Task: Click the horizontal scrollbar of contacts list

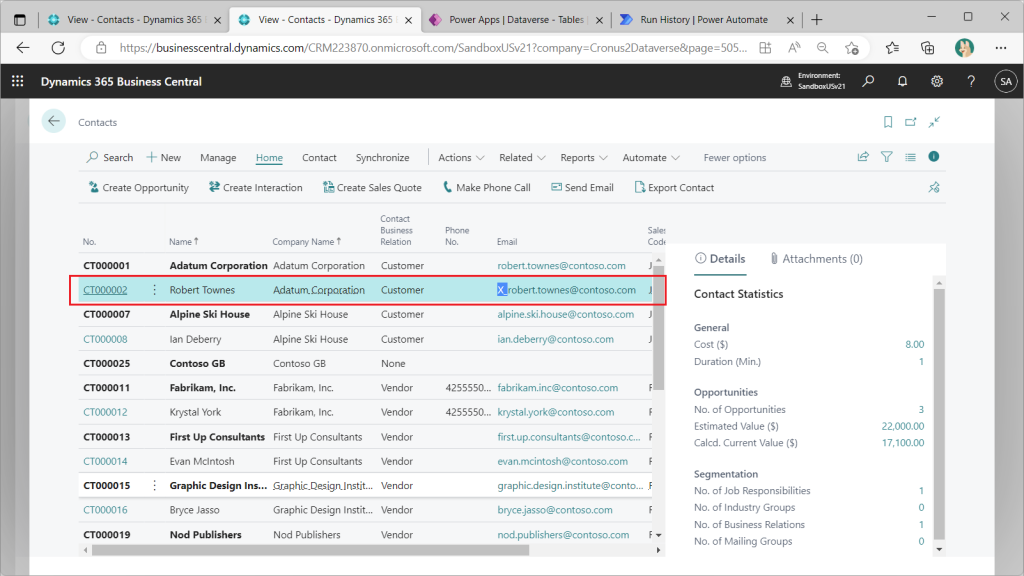Action: (x=310, y=550)
